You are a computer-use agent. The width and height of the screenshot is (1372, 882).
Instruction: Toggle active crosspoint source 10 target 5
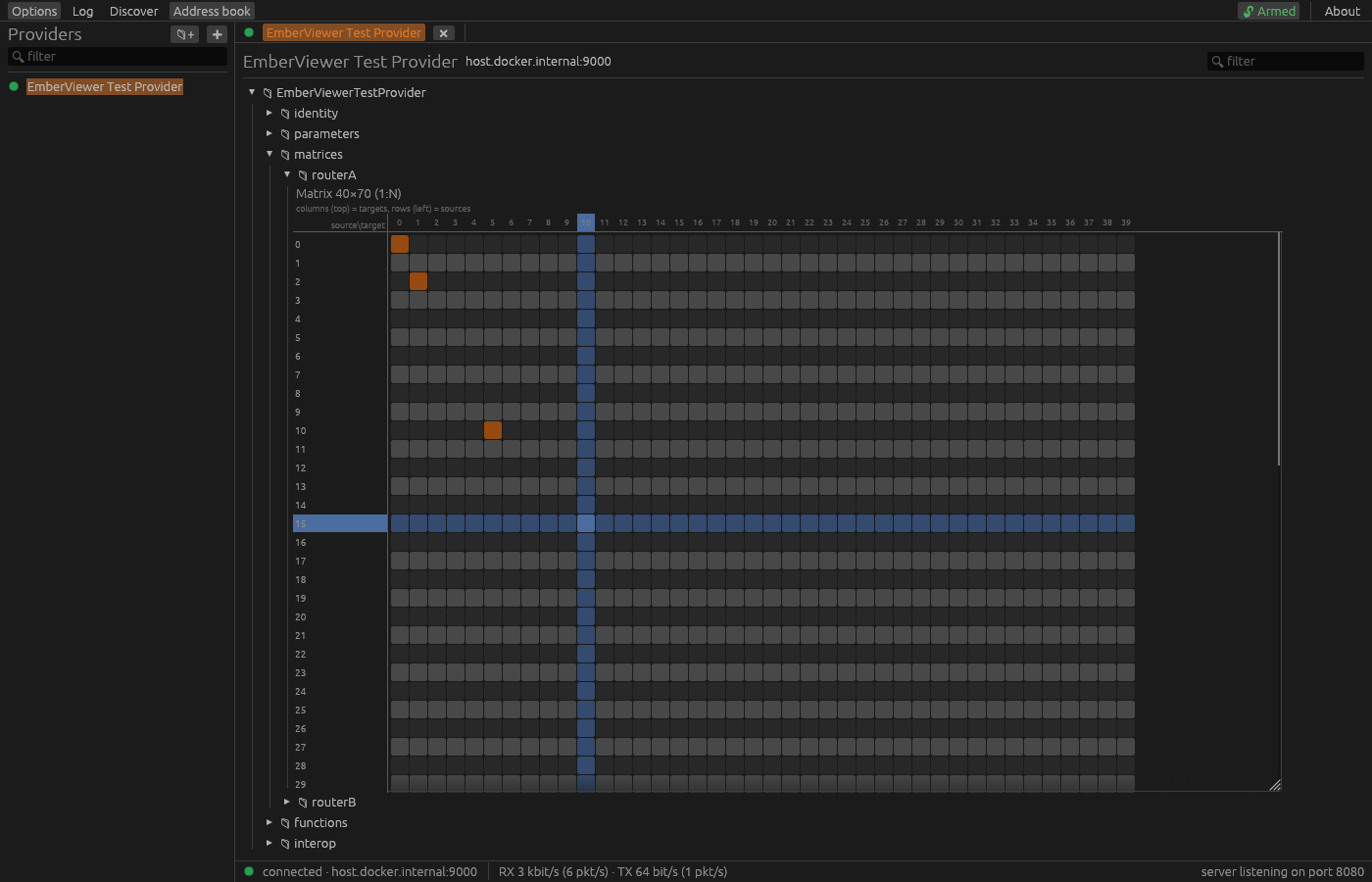[493, 430]
